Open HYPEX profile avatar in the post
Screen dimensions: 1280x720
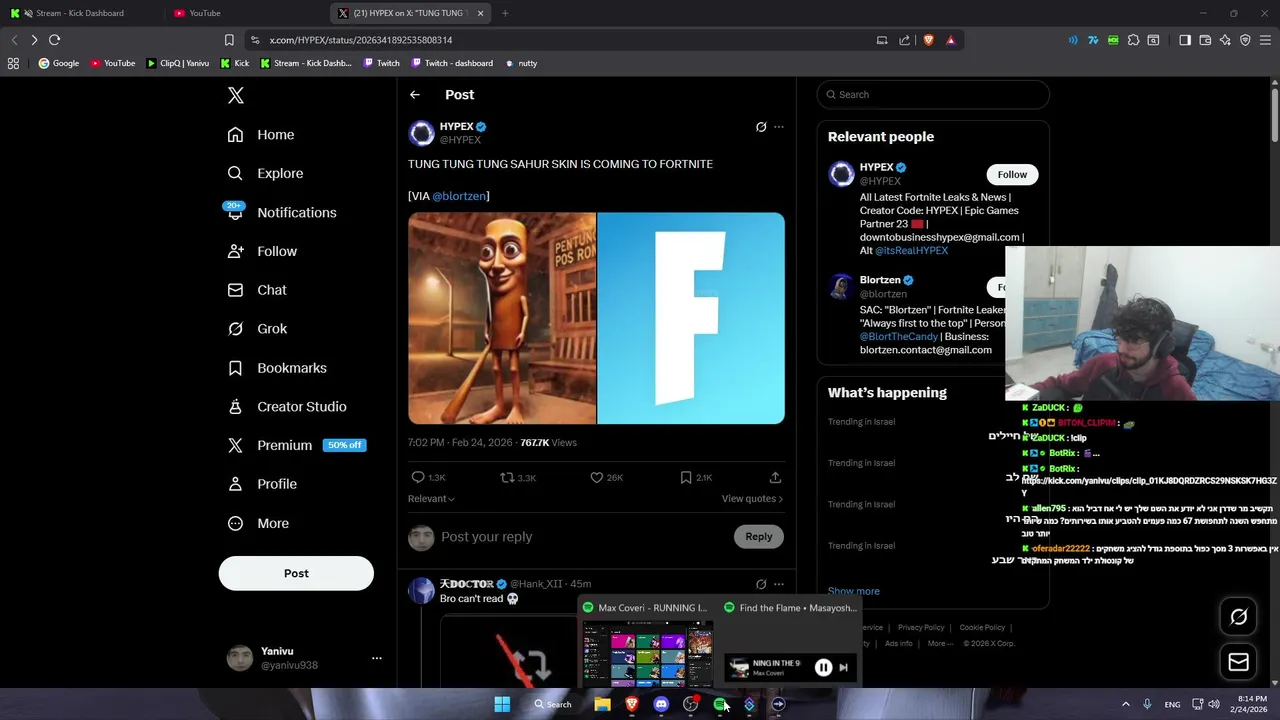(422, 133)
